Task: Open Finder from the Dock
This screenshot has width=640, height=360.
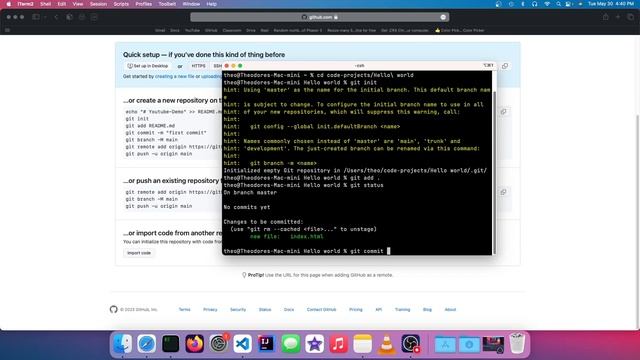Action: (x=122, y=344)
